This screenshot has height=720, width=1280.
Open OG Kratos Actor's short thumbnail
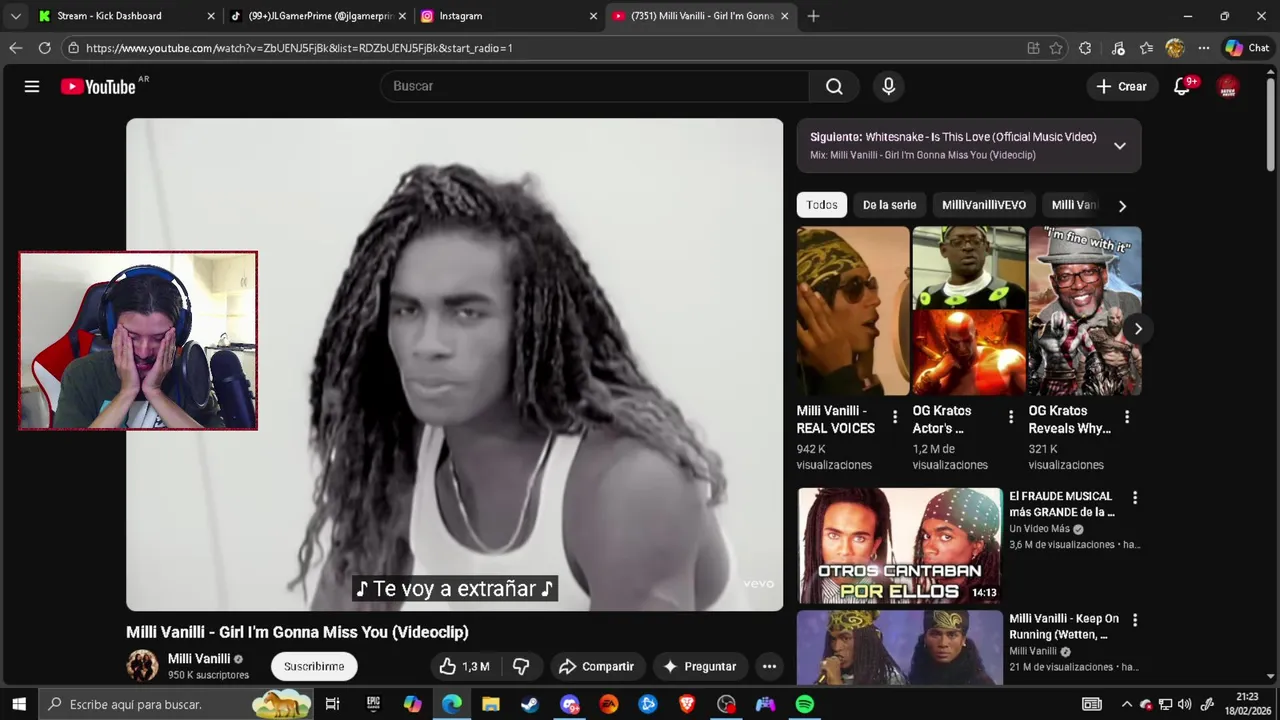click(x=969, y=311)
